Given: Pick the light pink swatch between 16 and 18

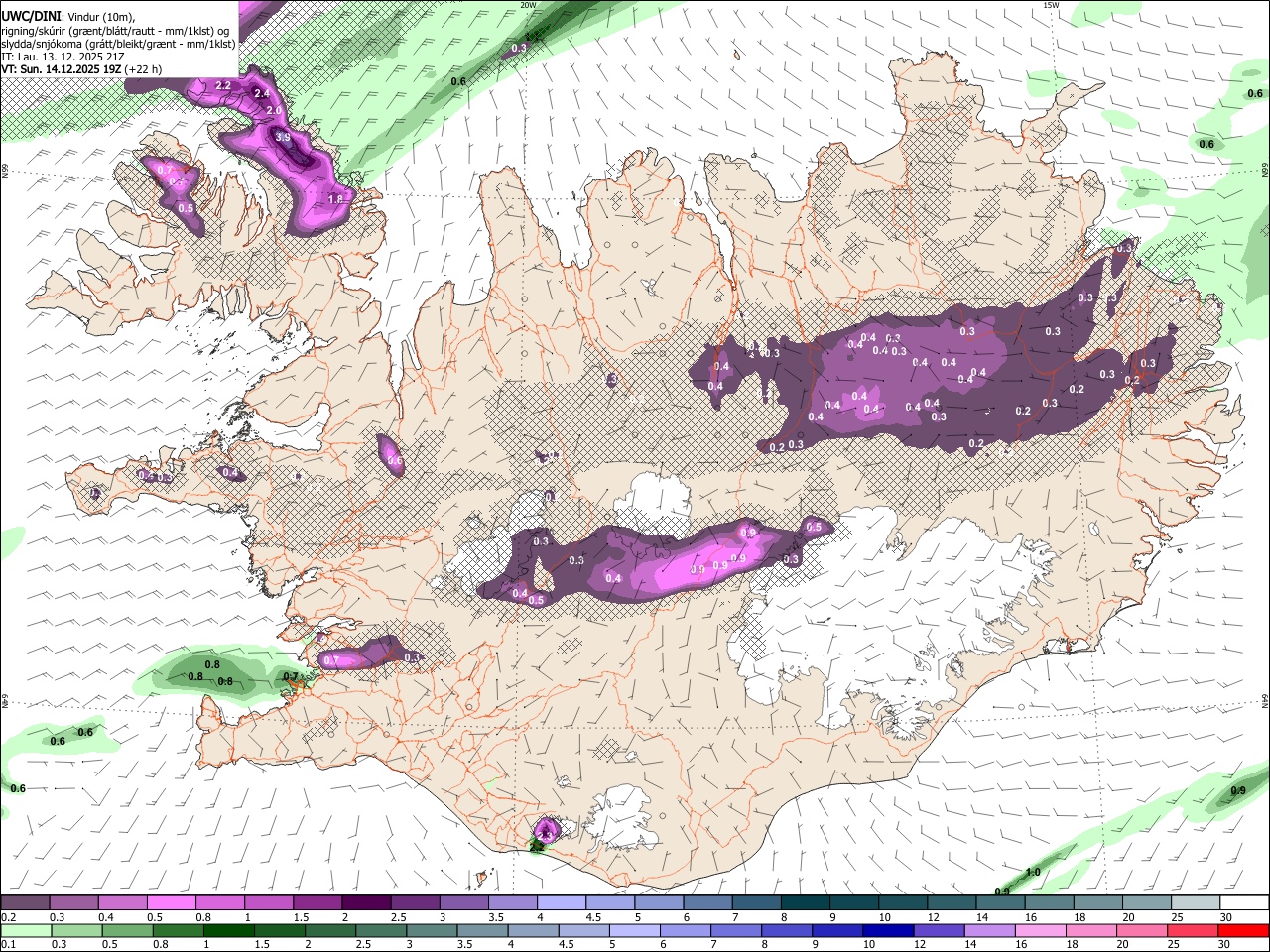Looking at the screenshot, I should 1041,931.
